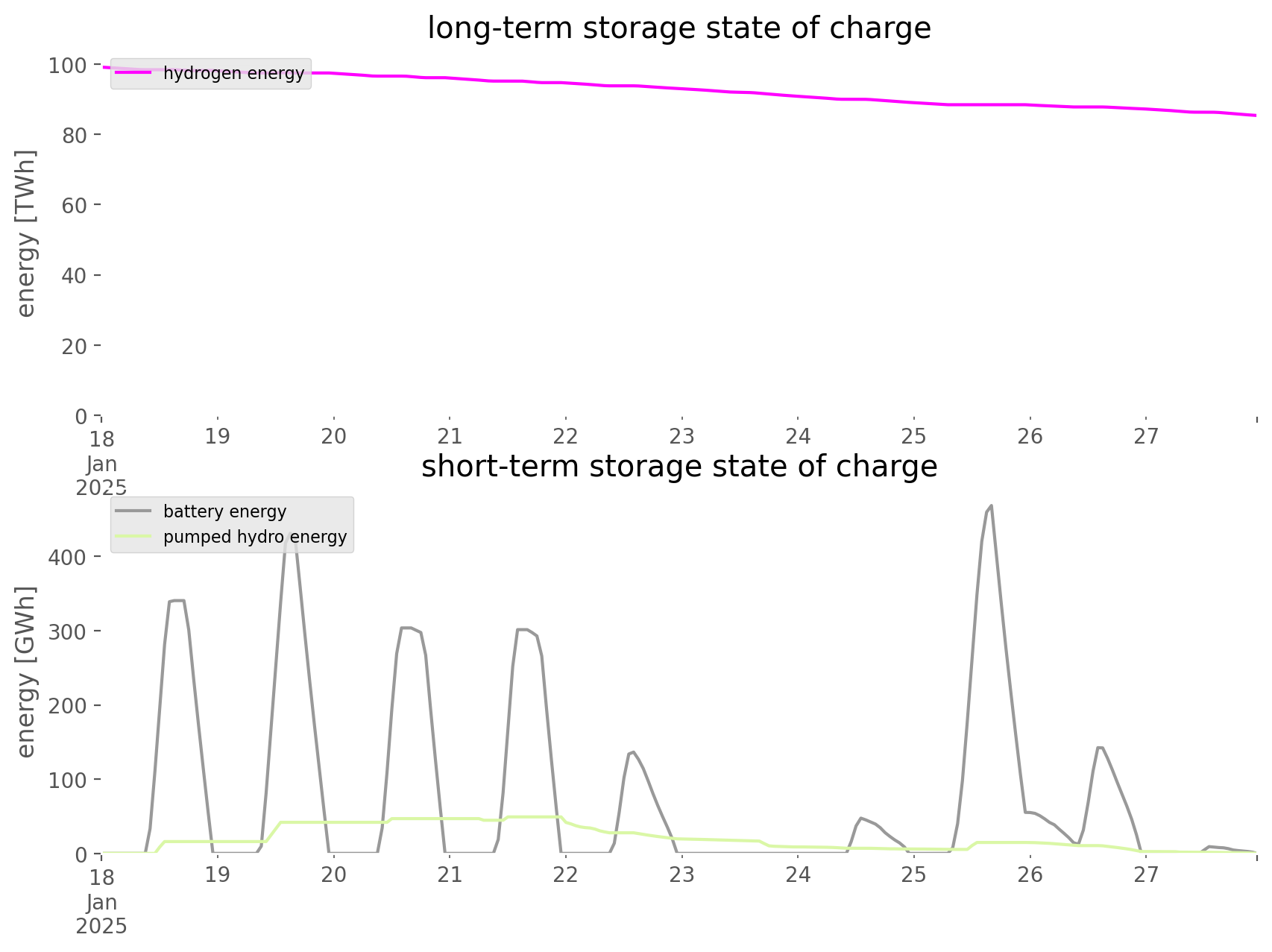Click the 400 tick on the GWh axis
1272x952 pixels.
(68, 557)
